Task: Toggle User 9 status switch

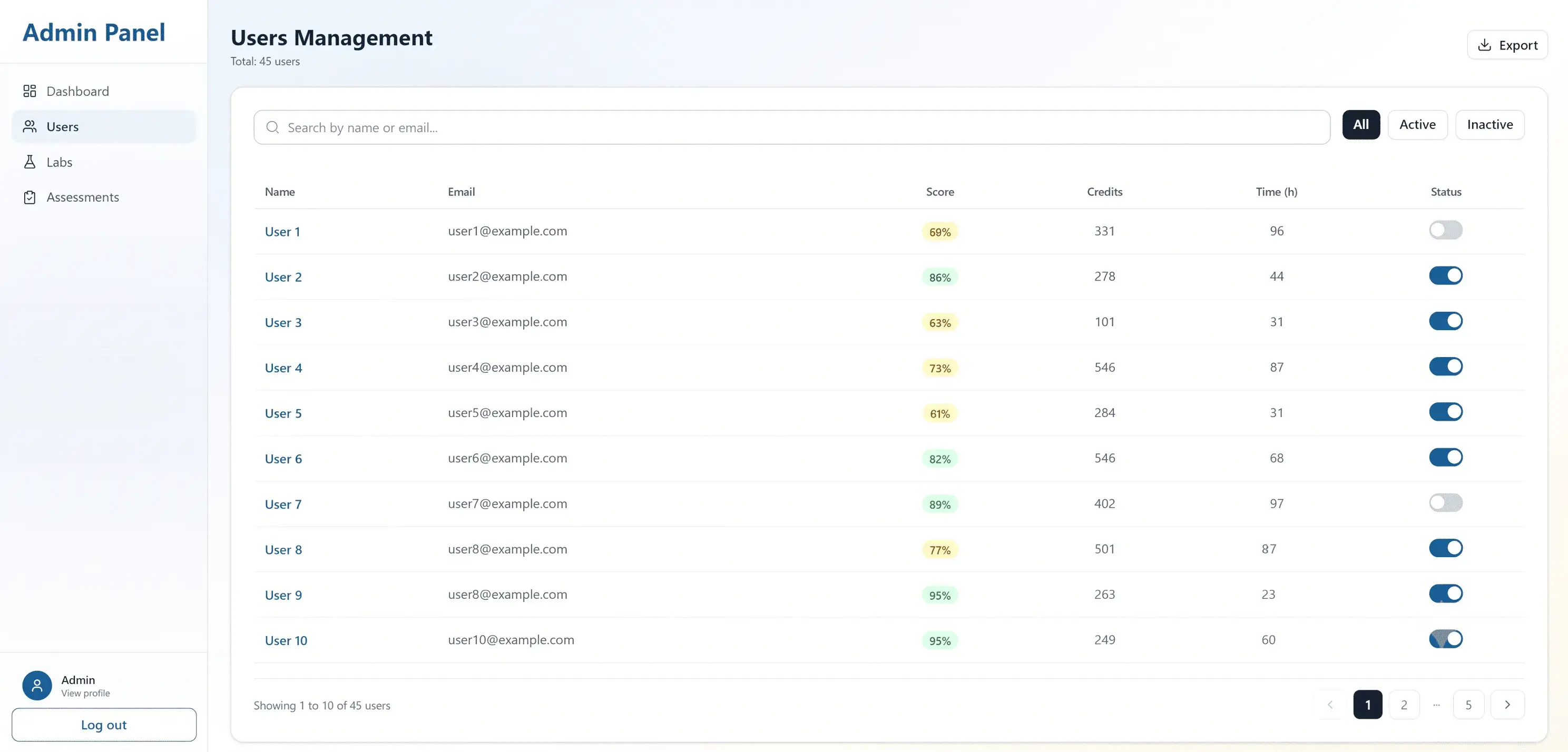Action: pos(1446,594)
